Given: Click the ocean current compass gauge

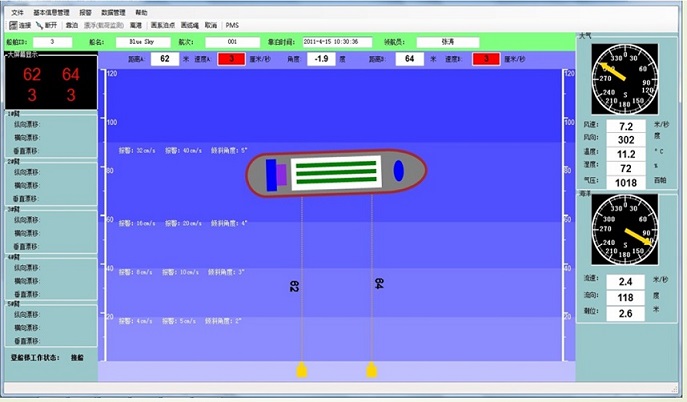Looking at the screenshot, I should (625, 231).
